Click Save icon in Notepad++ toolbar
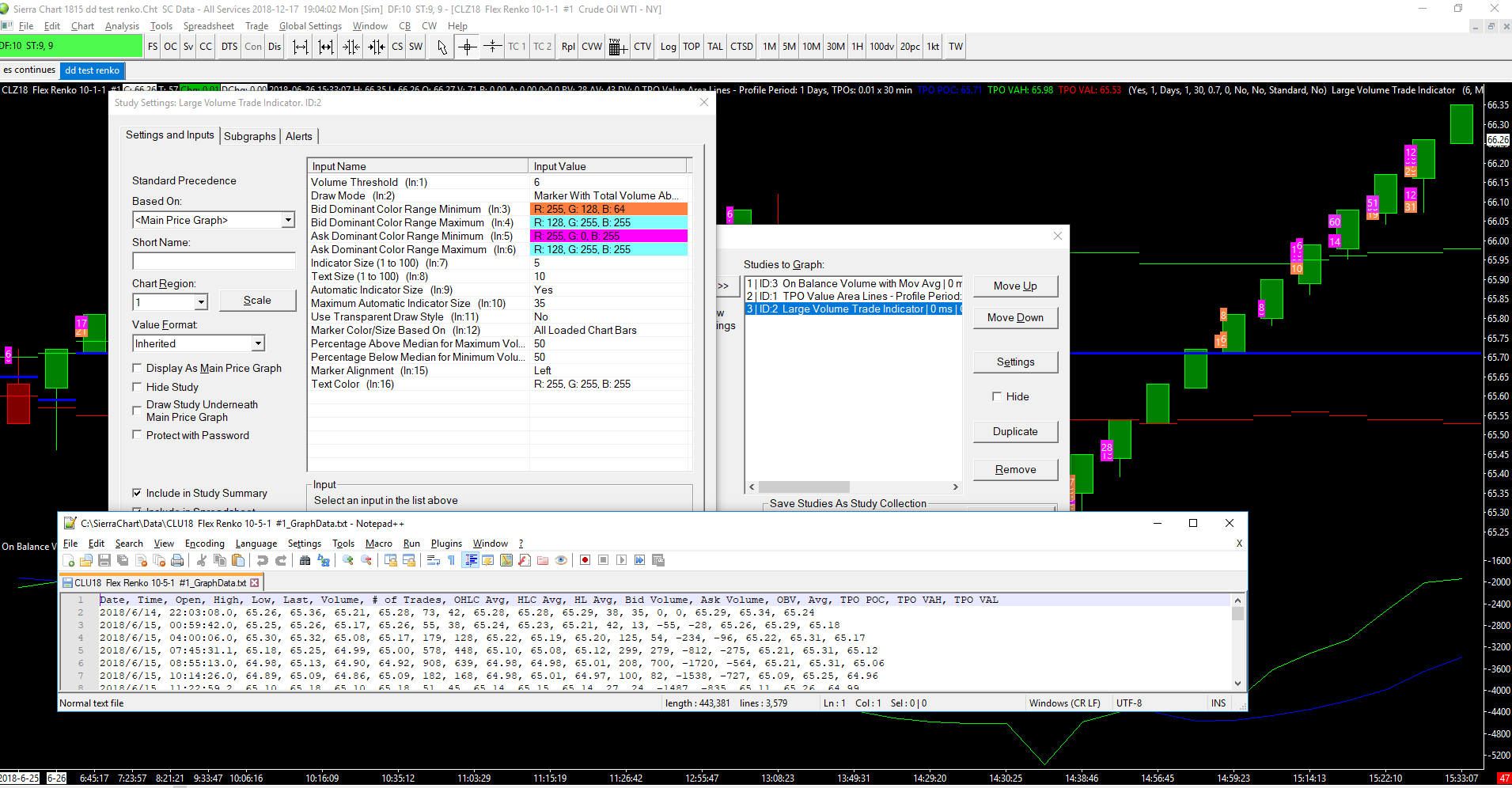 pos(104,560)
